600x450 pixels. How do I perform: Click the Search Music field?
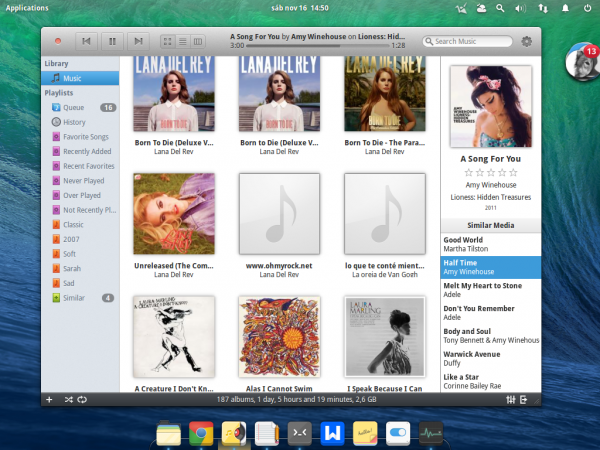click(467, 41)
